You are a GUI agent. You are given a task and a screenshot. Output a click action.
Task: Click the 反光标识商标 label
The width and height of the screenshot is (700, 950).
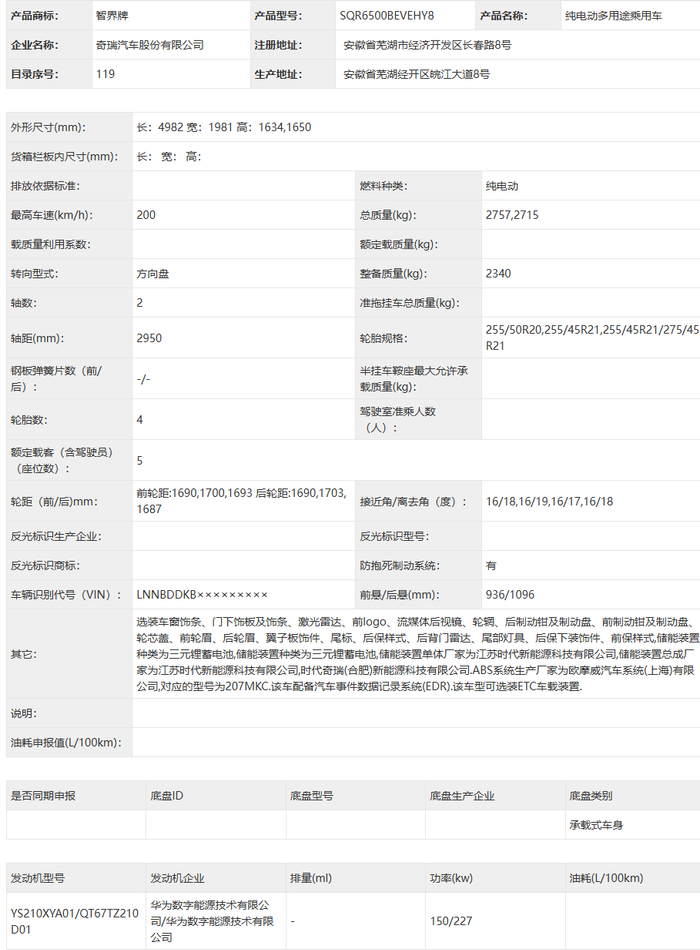point(45,565)
